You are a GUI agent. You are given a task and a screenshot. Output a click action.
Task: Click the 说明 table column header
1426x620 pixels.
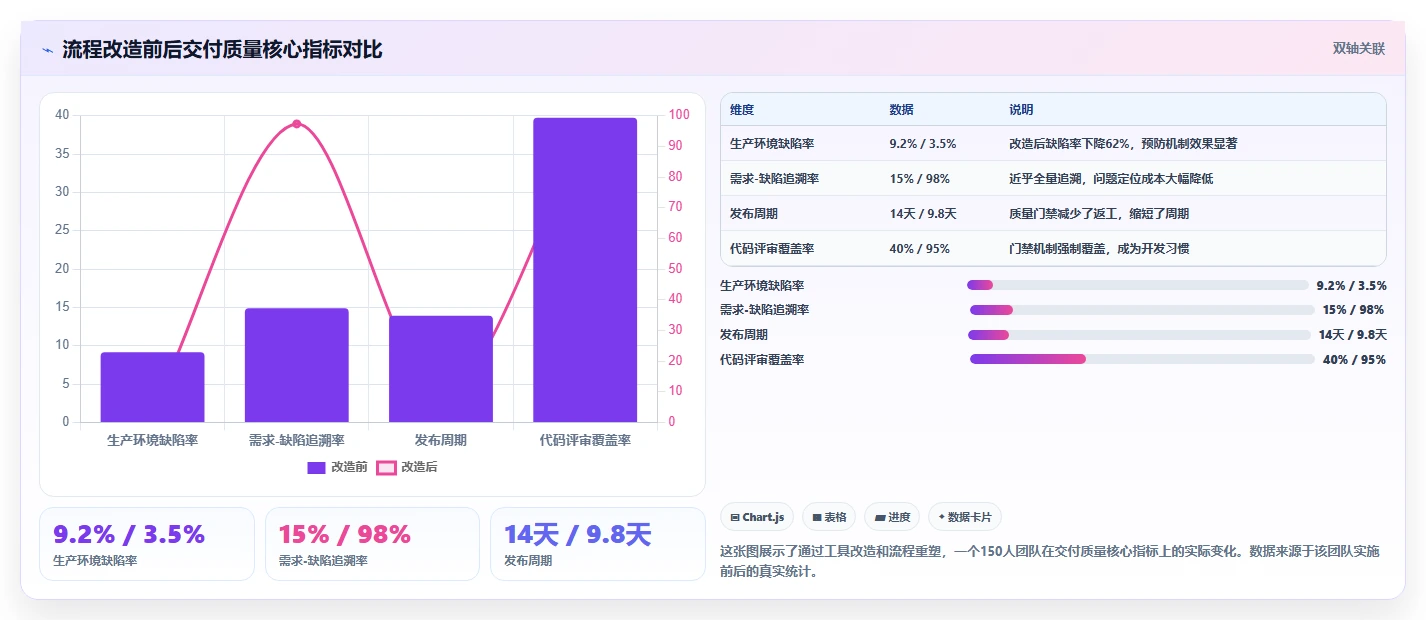point(1021,110)
